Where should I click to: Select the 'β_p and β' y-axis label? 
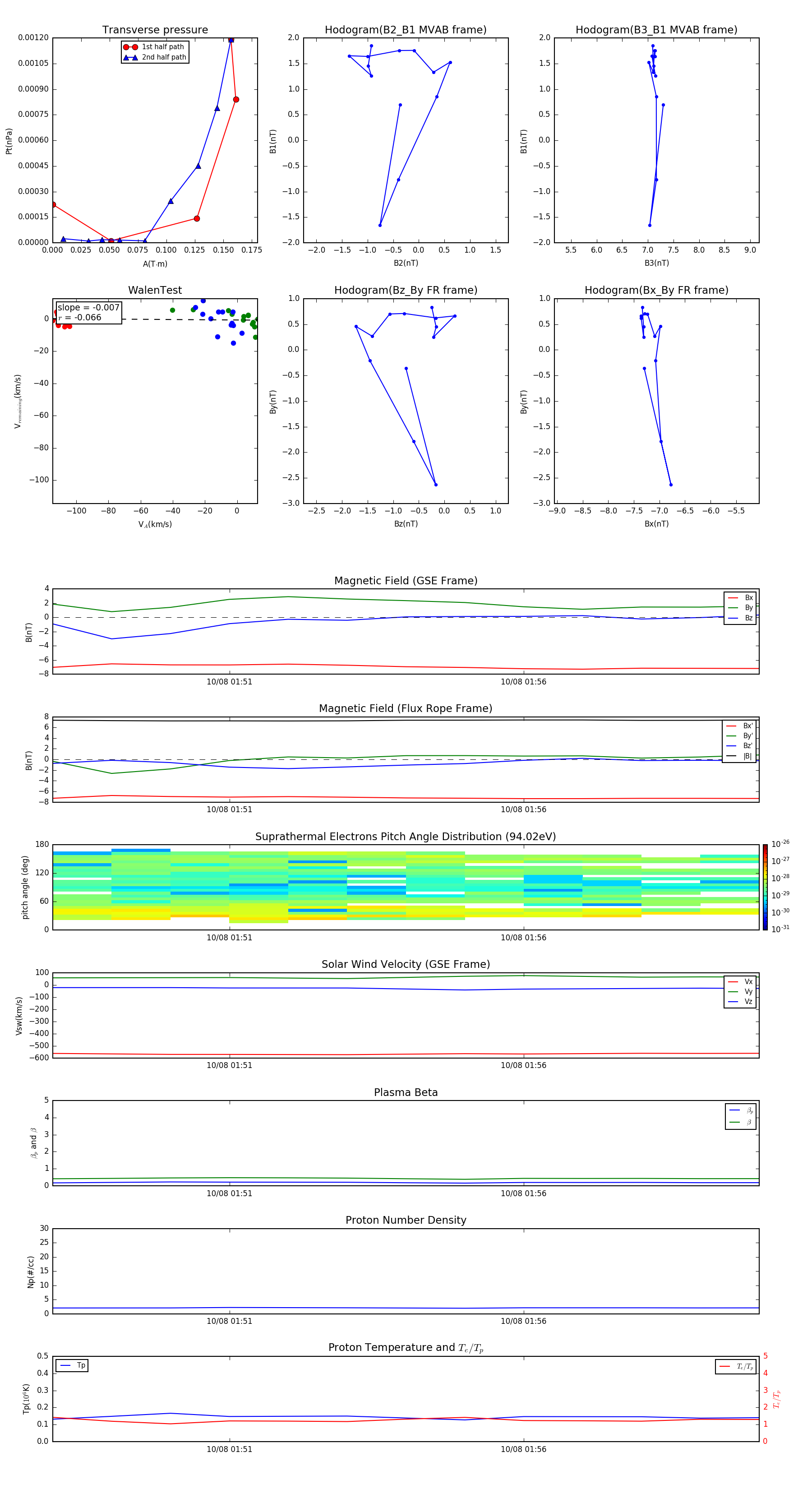(x=33, y=1143)
